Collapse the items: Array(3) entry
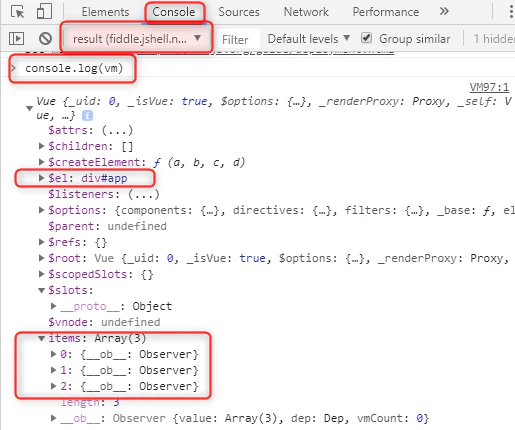The width and height of the screenshot is (515, 430). coord(41,338)
